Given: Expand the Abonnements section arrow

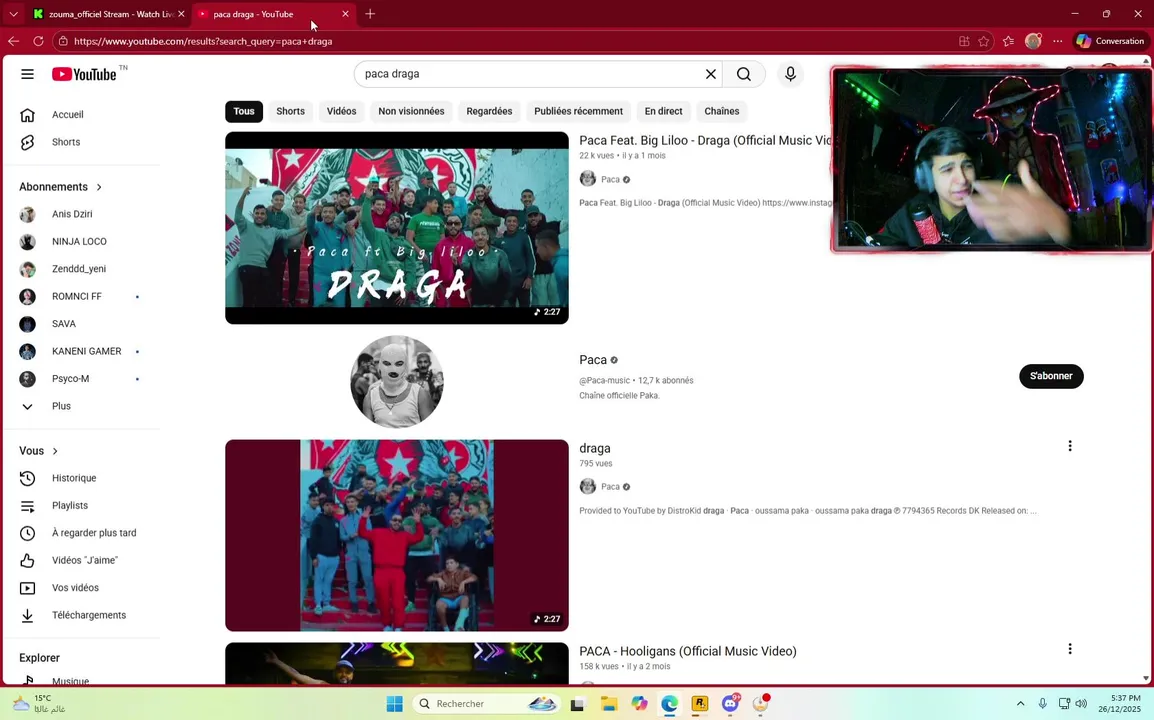Looking at the screenshot, I should coord(99,187).
